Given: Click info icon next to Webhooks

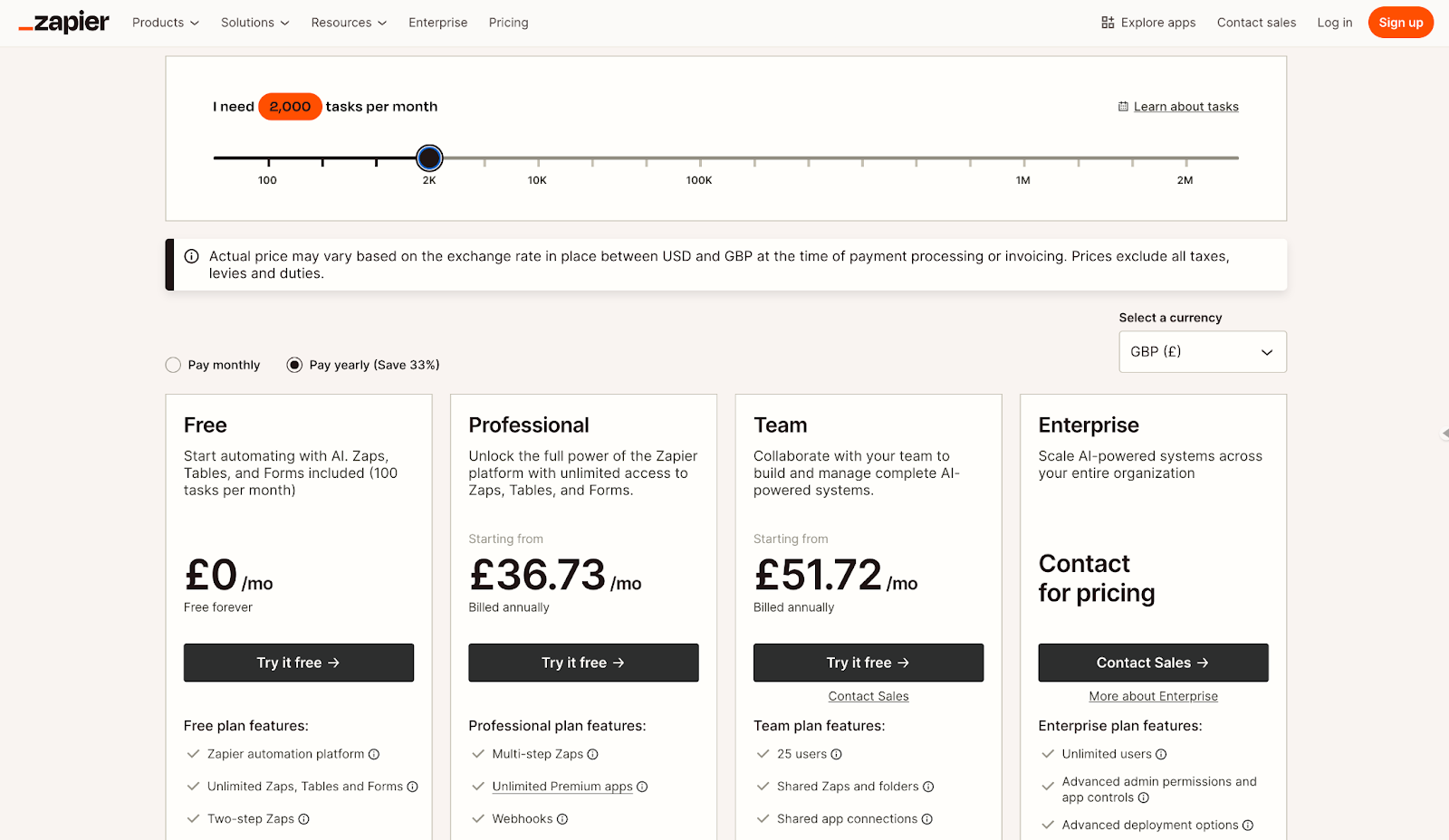Looking at the screenshot, I should click(561, 819).
